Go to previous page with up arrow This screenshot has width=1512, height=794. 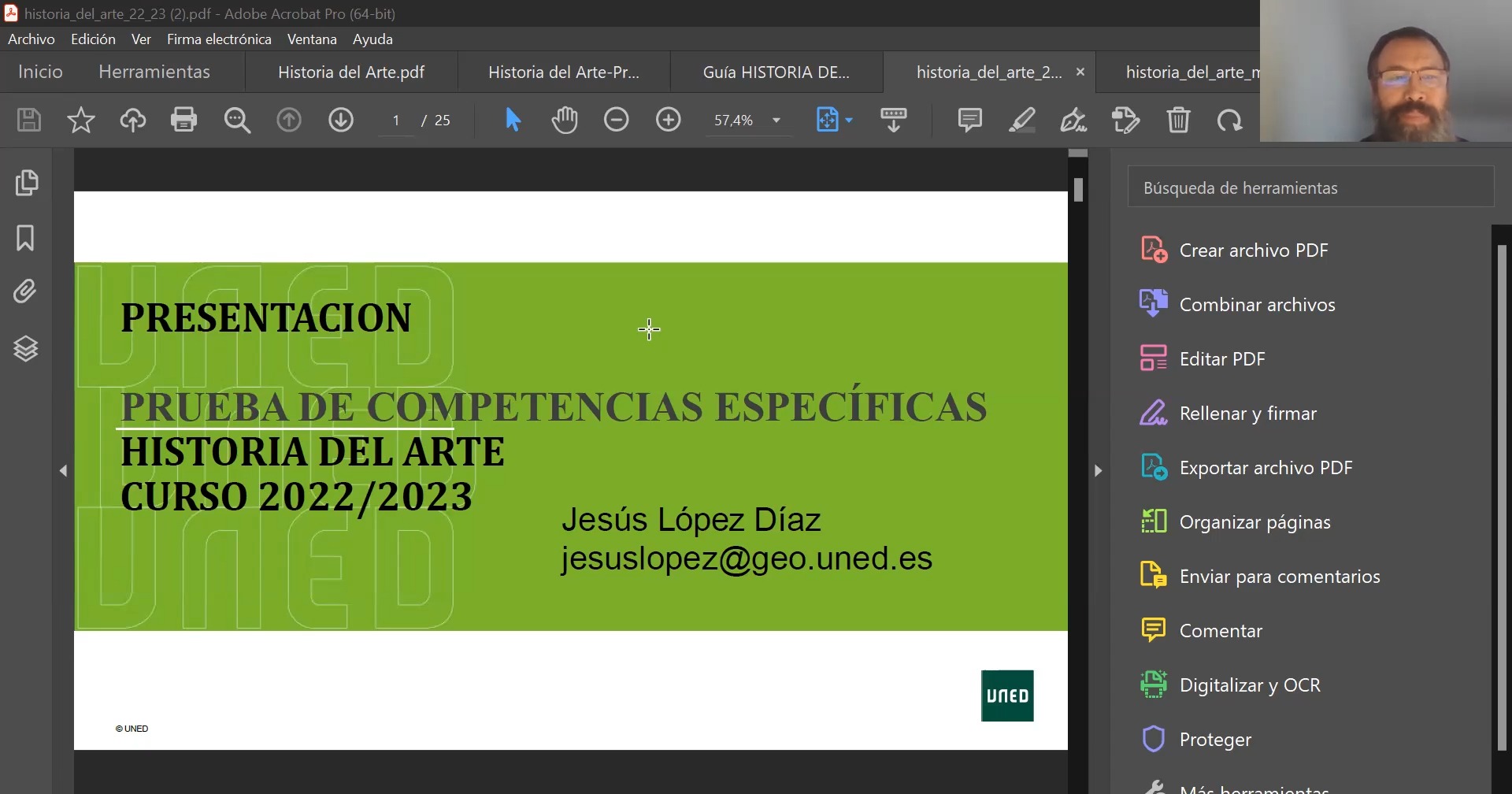pyautogui.click(x=289, y=120)
